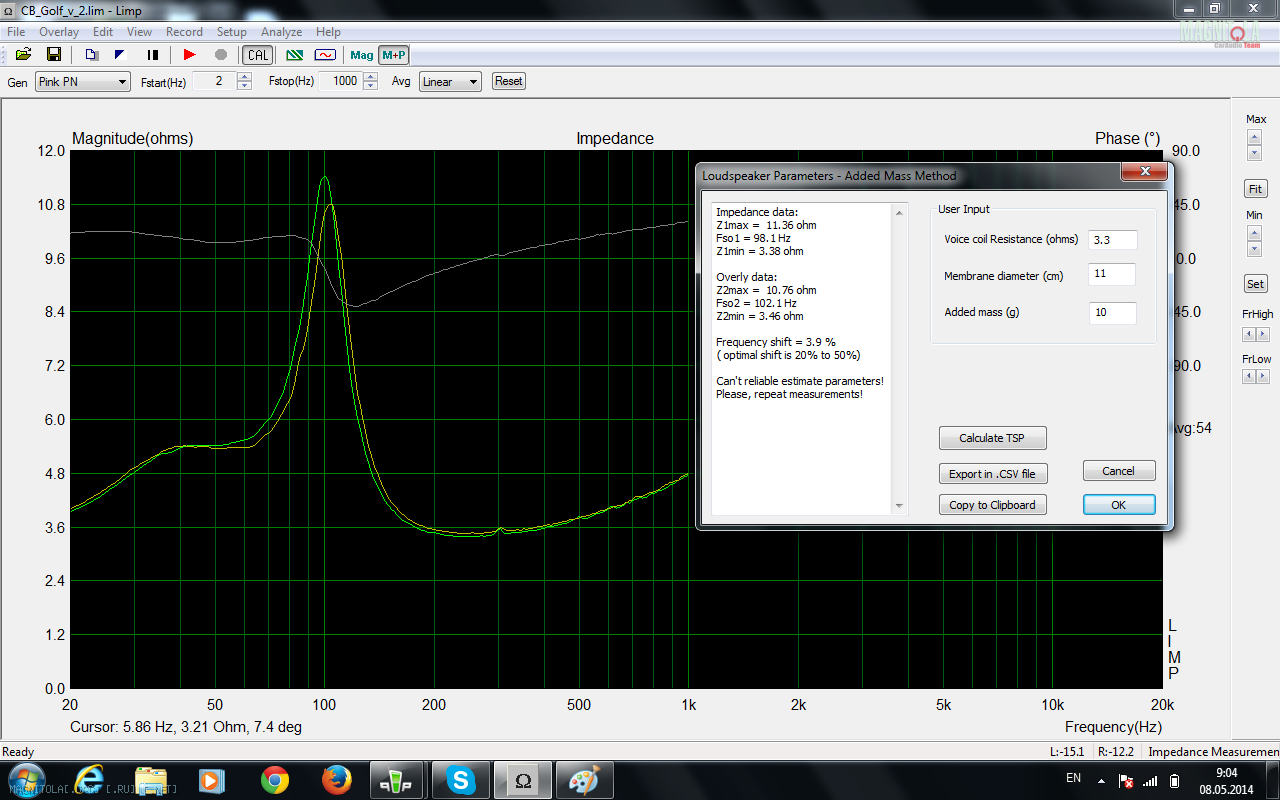Click Export in .CSV file button
1280x800 pixels.
[x=992, y=474]
